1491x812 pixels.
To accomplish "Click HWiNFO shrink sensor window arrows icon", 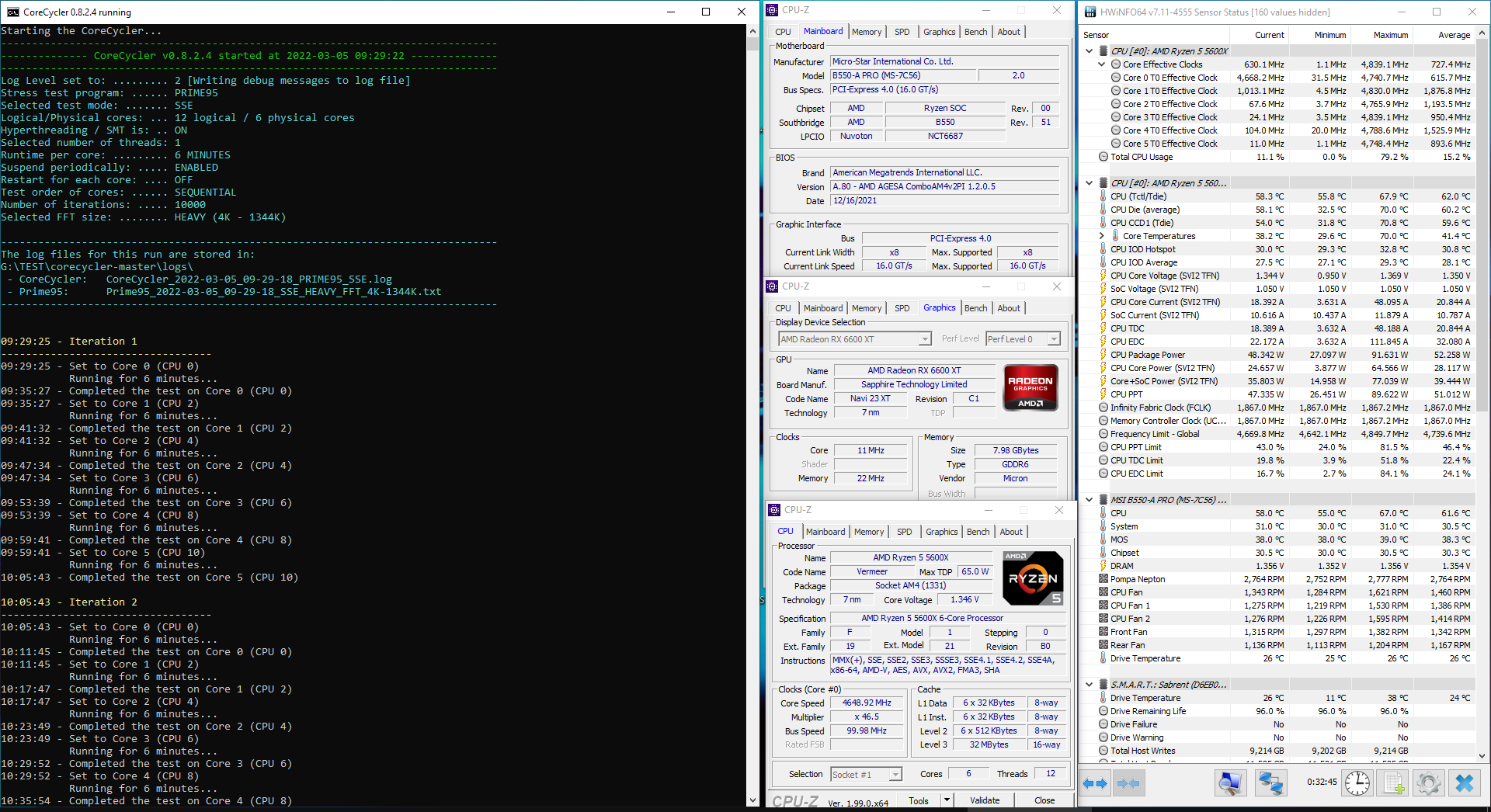I will pos(1128,783).
